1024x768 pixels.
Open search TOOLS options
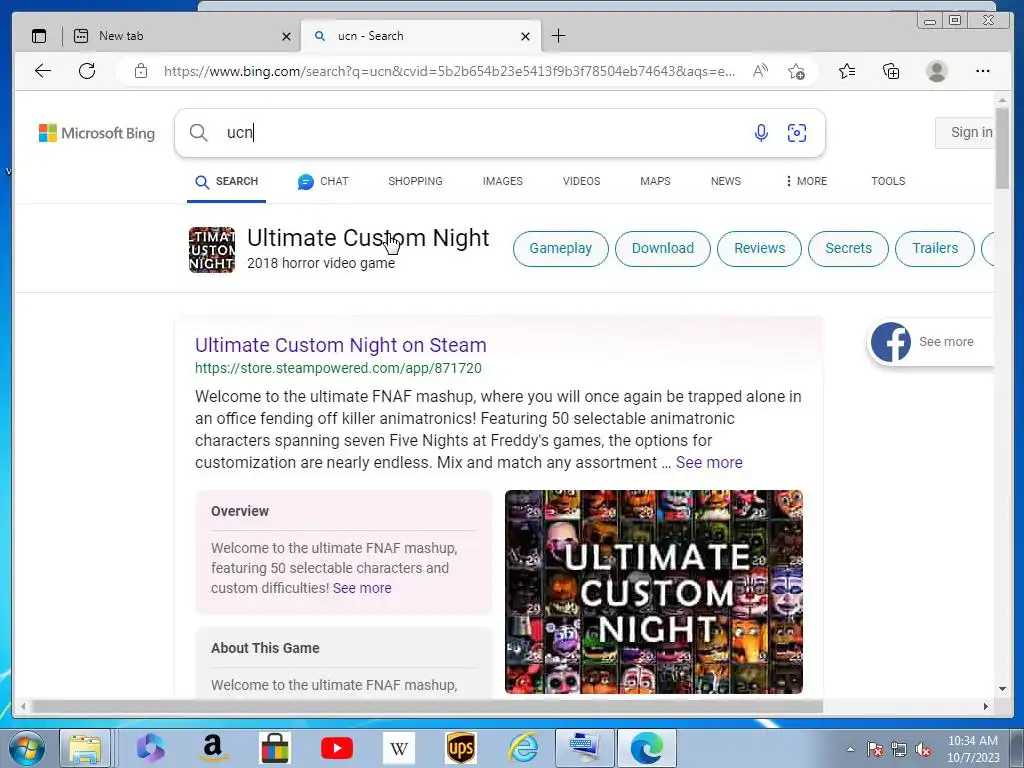888,182
